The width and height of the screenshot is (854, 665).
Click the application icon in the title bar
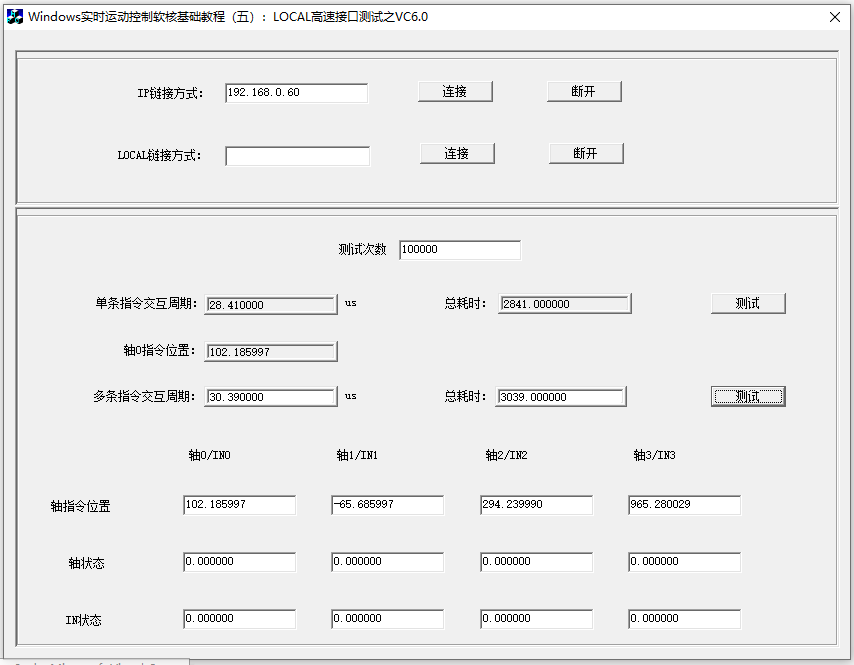point(14,16)
